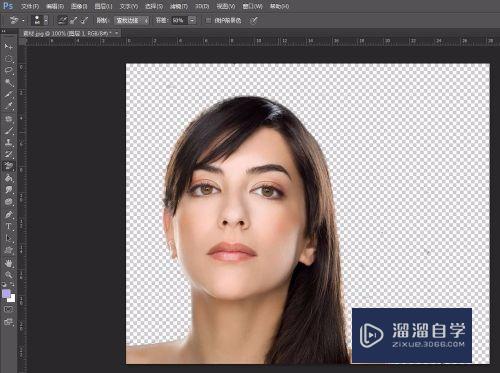Select the Type tool

[9, 226]
